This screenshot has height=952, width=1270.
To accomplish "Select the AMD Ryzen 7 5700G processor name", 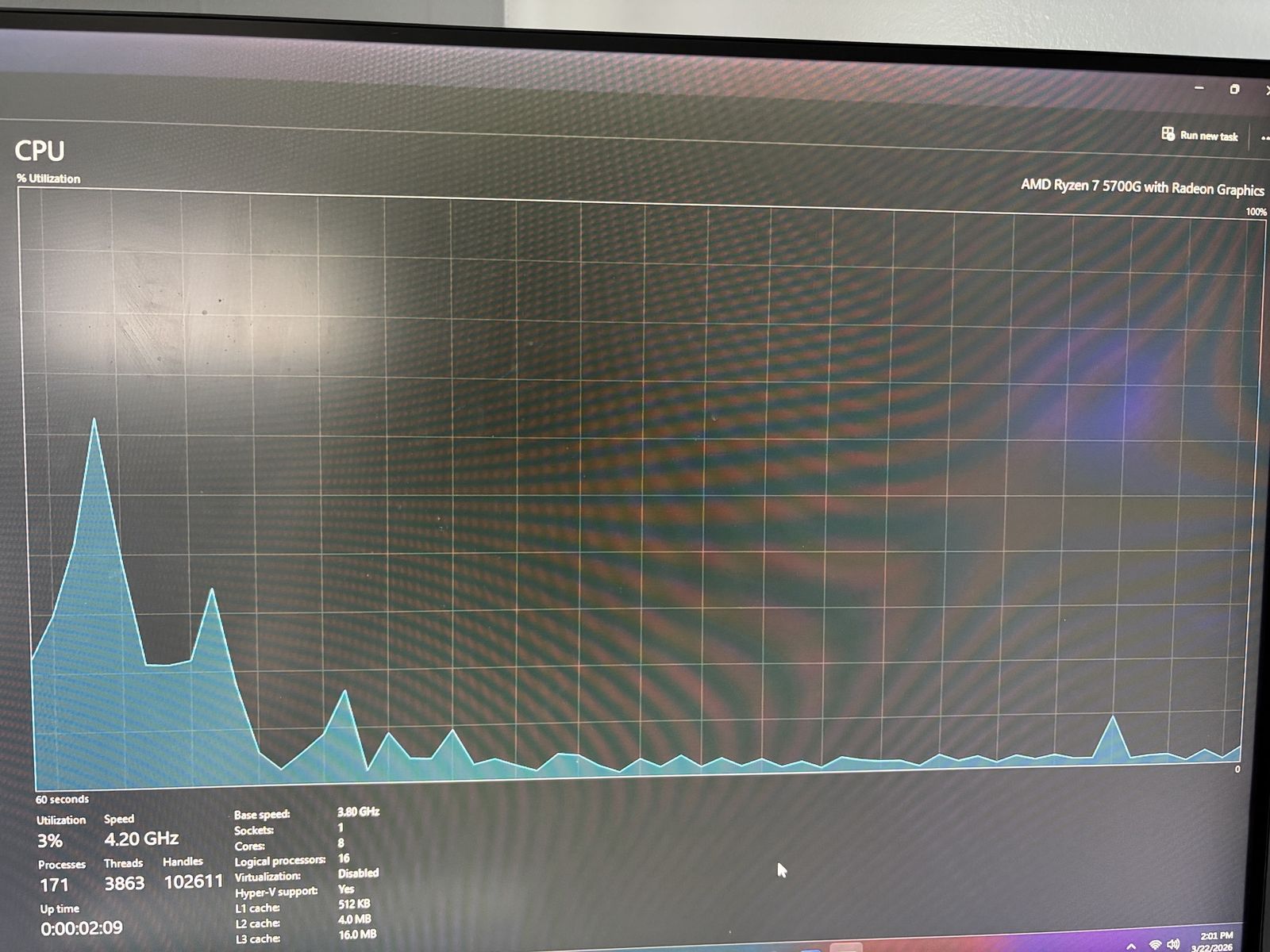I will (x=1141, y=187).
